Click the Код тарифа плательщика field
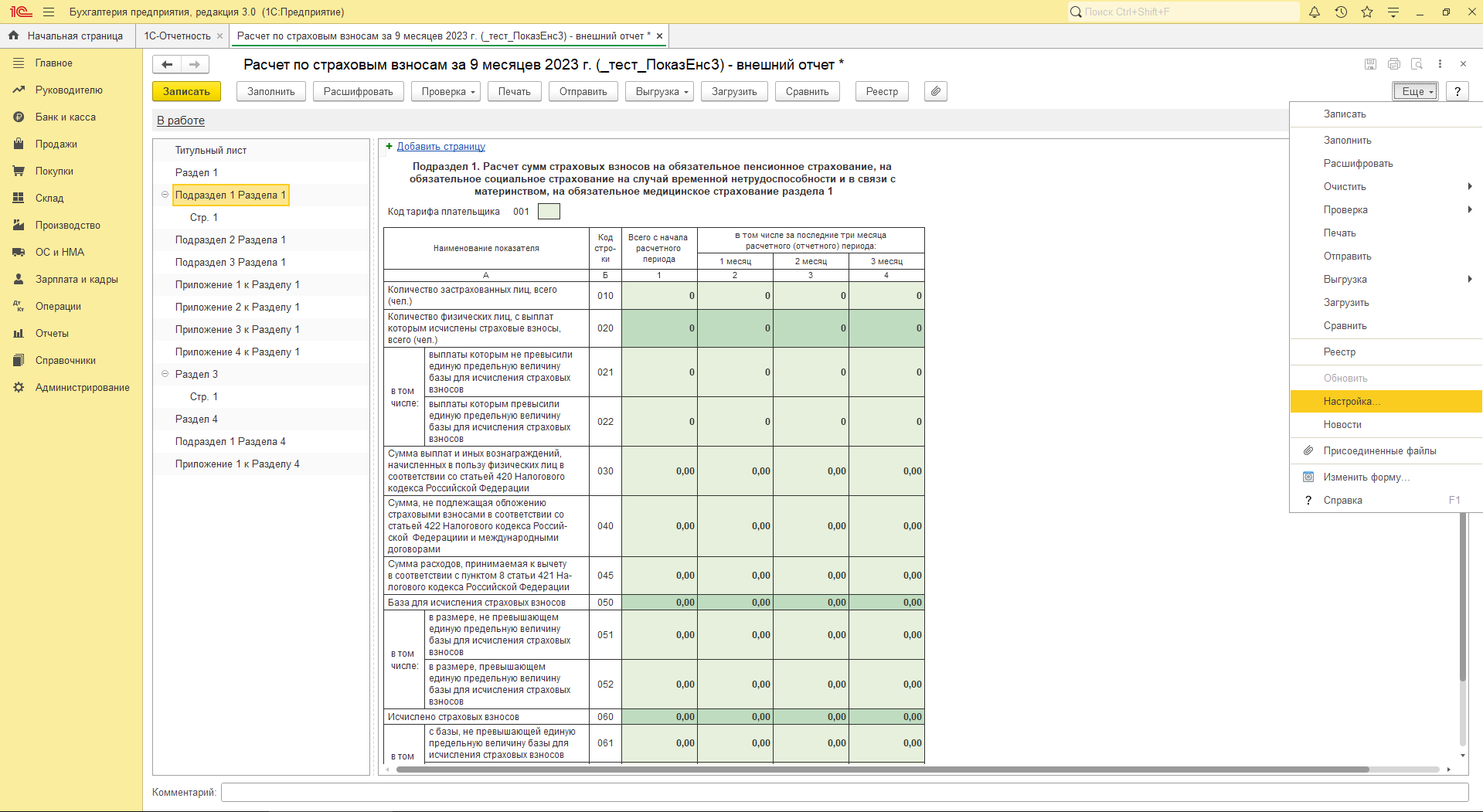The image size is (1483, 812). point(549,212)
